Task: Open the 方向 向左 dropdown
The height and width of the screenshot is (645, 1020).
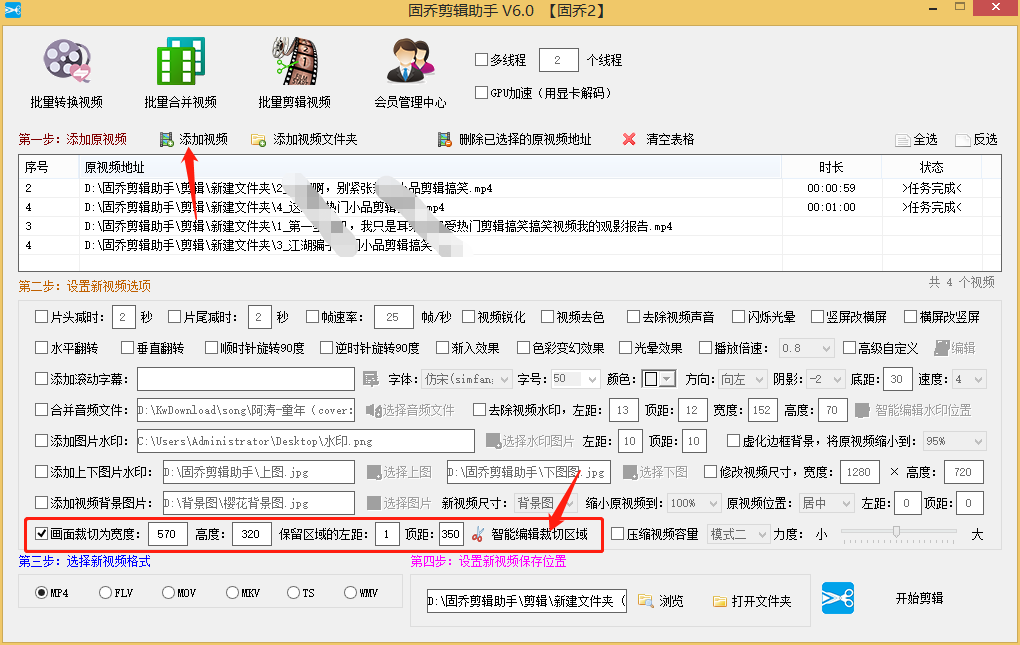Action: point(744,378)
